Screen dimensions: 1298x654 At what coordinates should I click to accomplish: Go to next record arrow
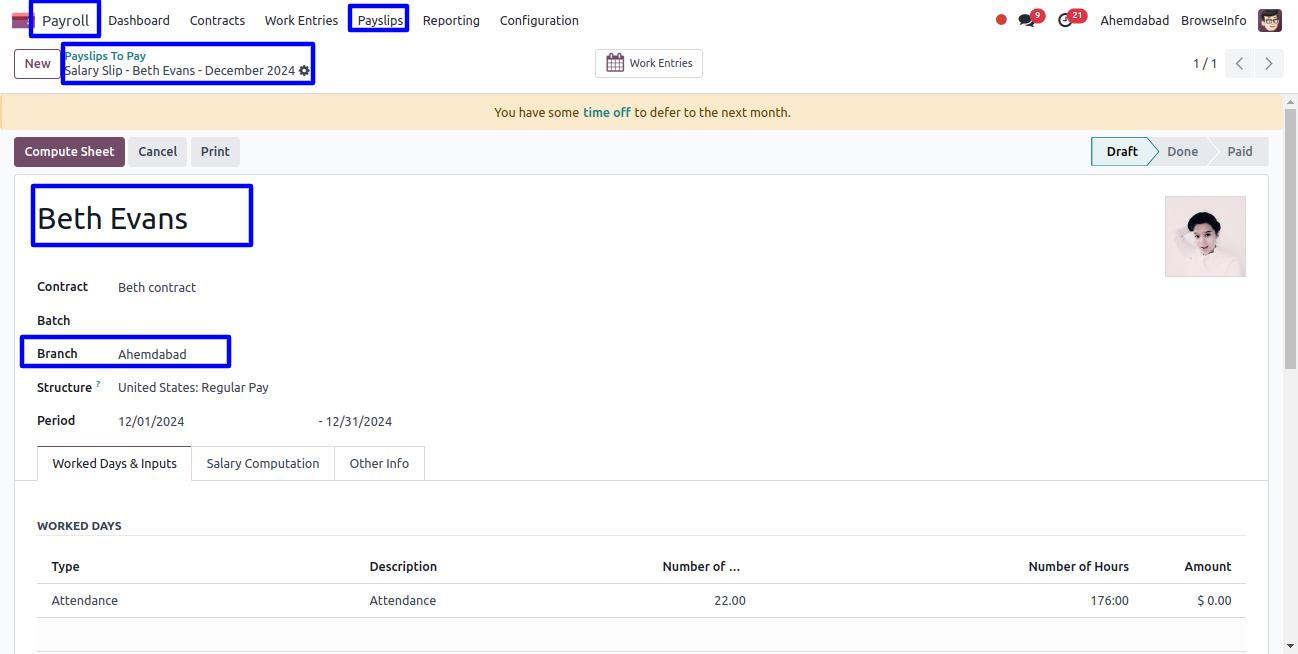[x=1269, y=64]
